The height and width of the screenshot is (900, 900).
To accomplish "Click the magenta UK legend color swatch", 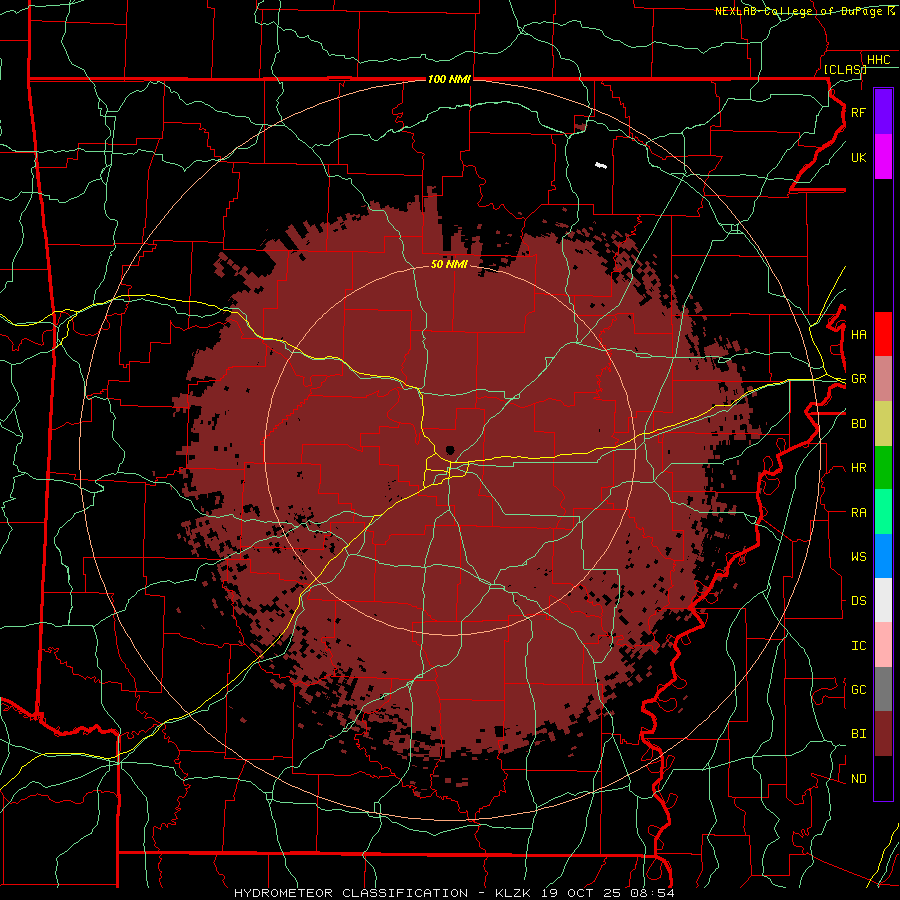I will pos(883,157).
